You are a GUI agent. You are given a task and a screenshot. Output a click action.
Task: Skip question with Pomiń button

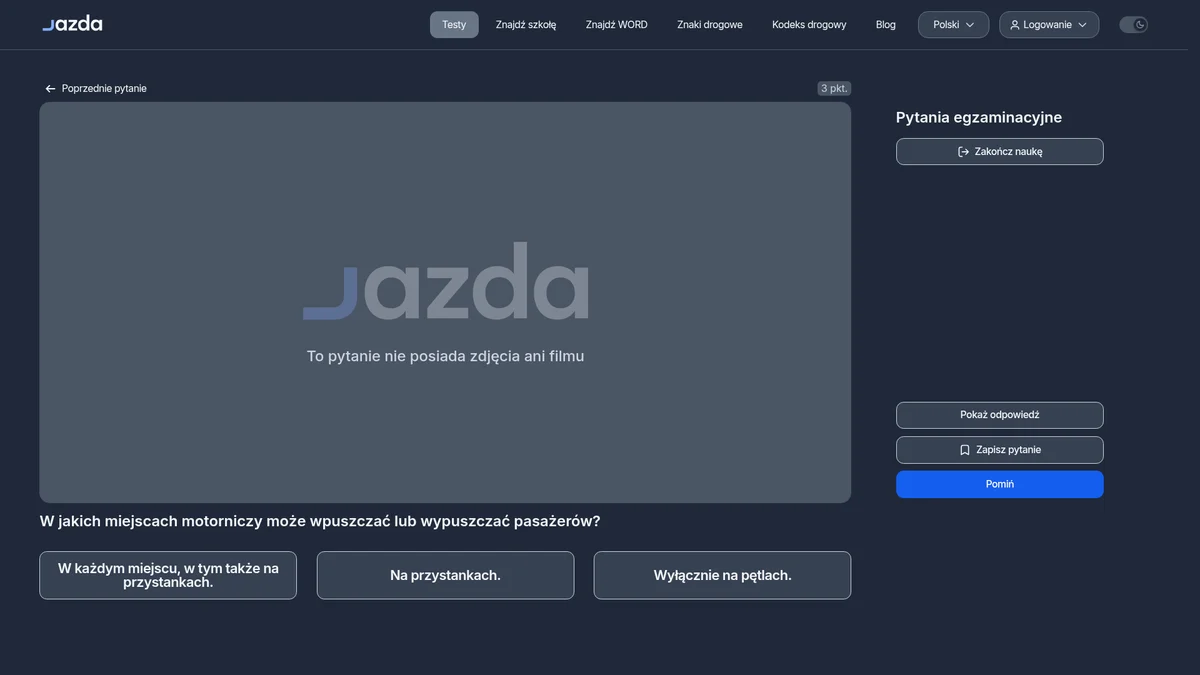point(1000,484)
